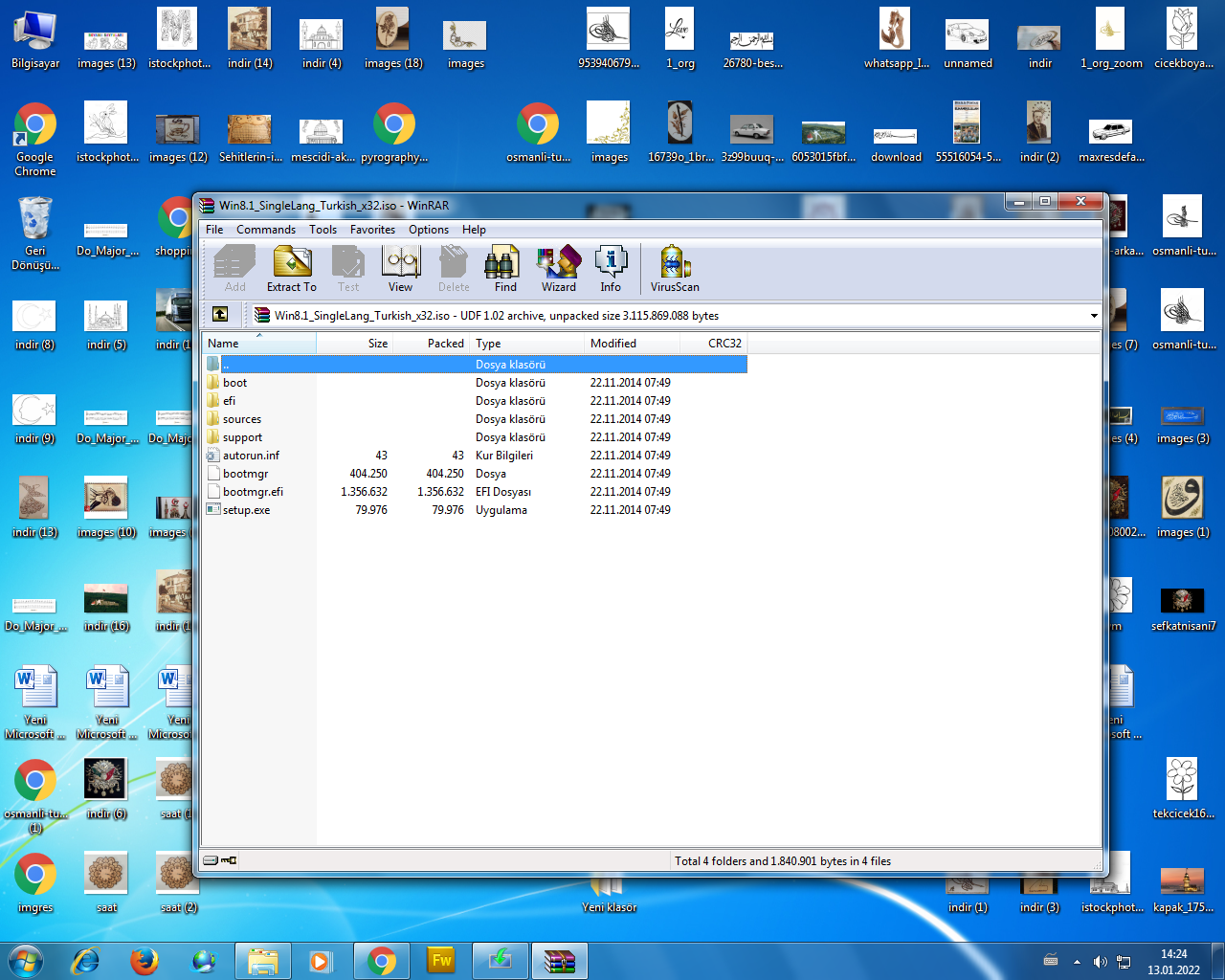Select the kapak_175... desktop image
Viewport: 1225px width, 980px height.
click(1183, 890)
